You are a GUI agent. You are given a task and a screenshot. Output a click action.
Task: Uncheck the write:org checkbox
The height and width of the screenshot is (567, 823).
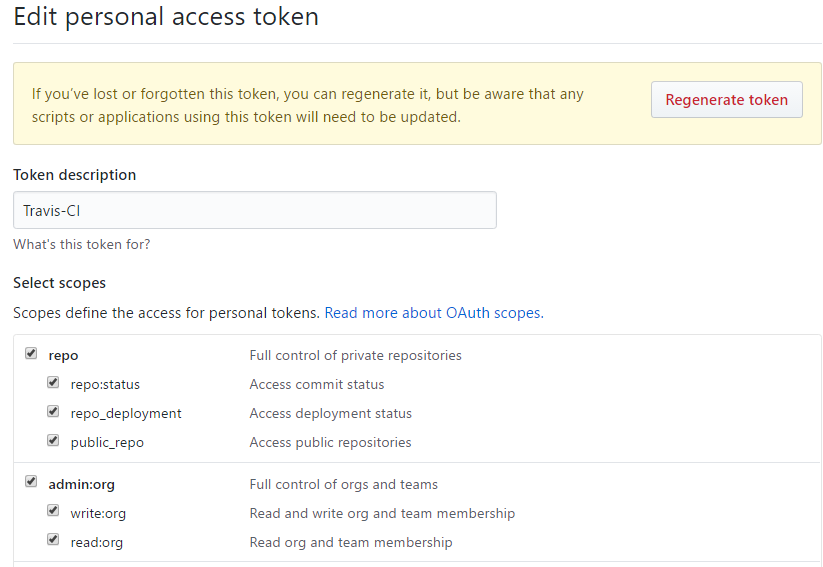53,512
